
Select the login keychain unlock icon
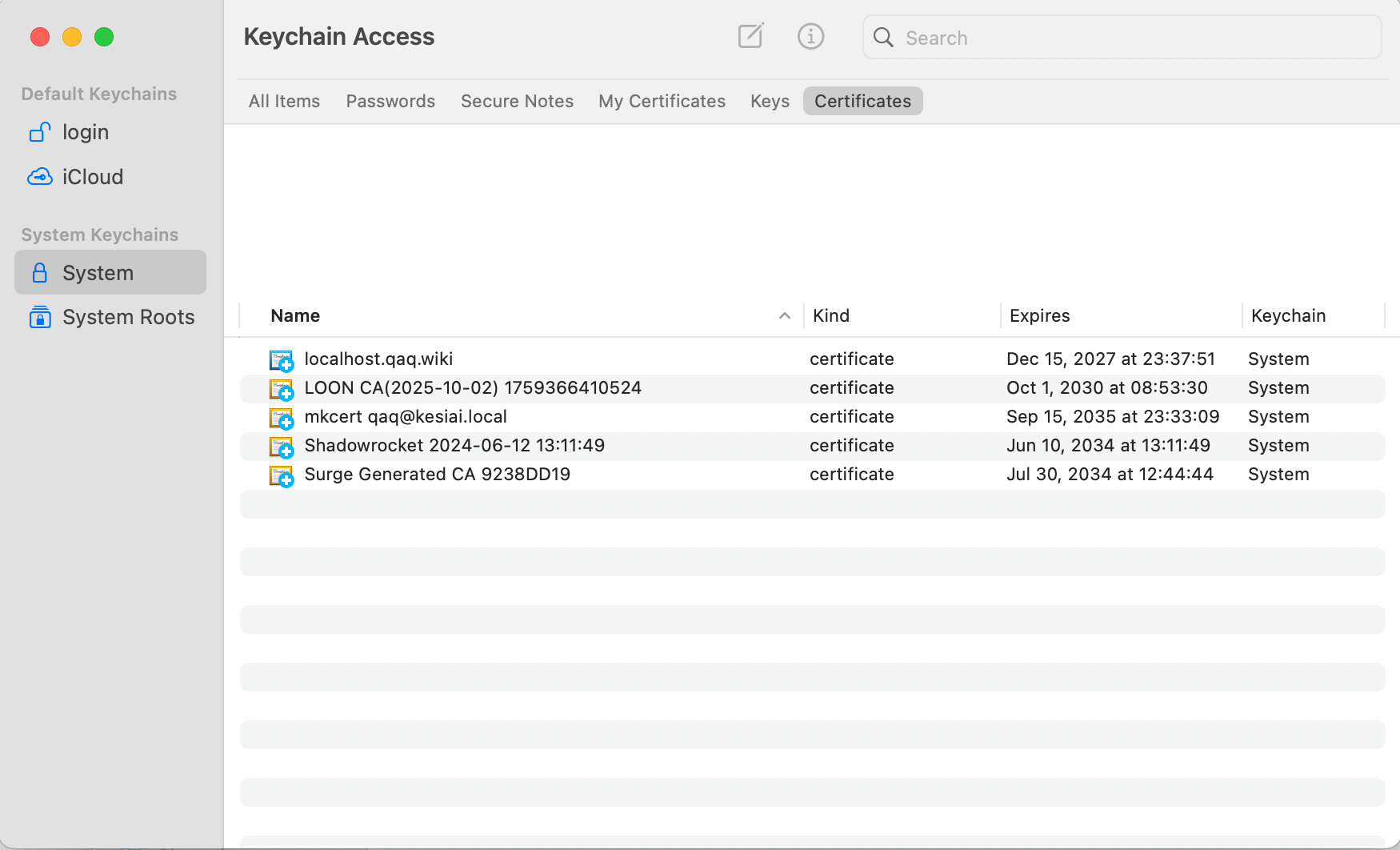tap(40, 132)
